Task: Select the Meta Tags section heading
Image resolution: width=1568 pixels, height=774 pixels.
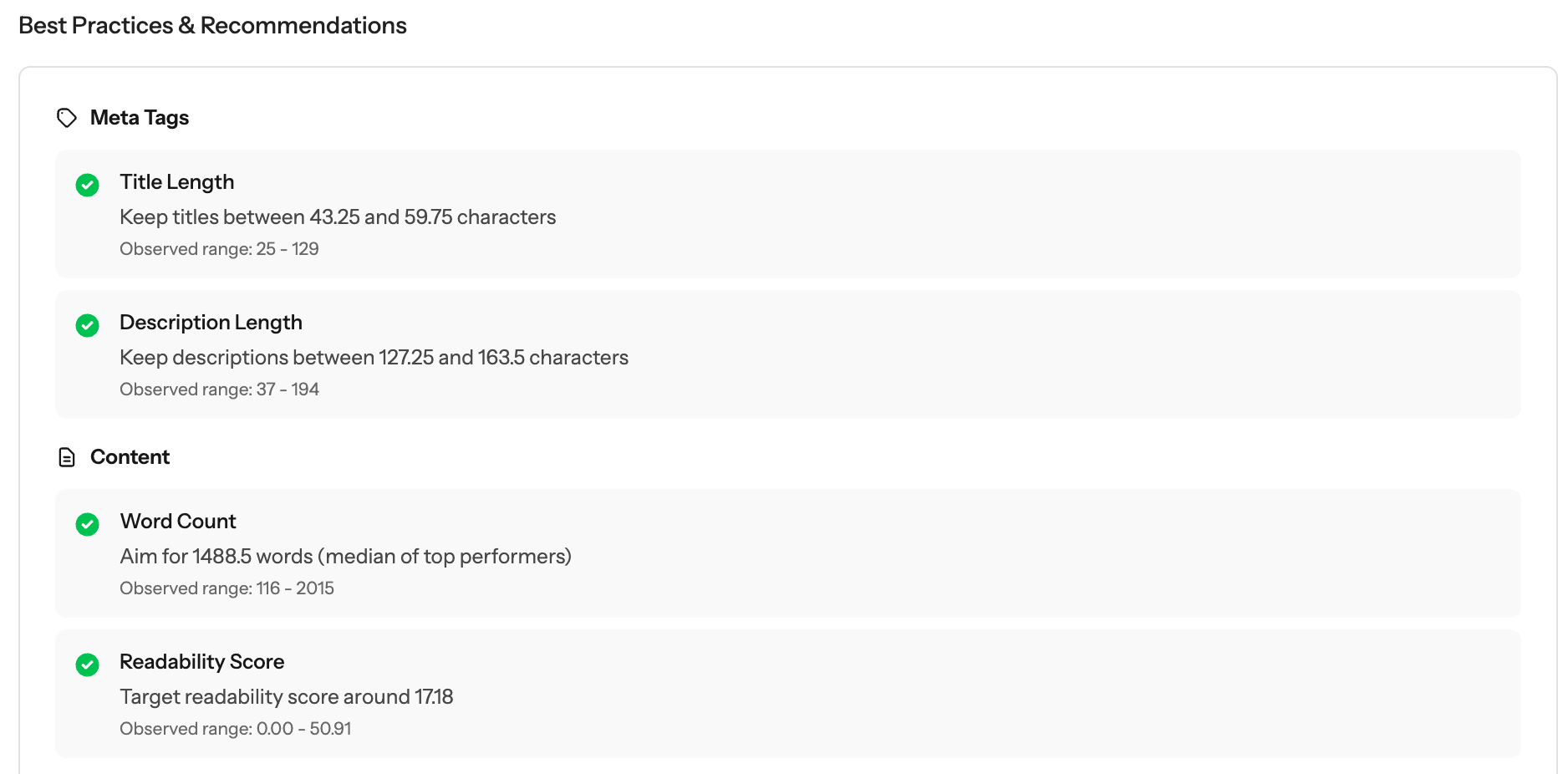Action: pos(140,118)
